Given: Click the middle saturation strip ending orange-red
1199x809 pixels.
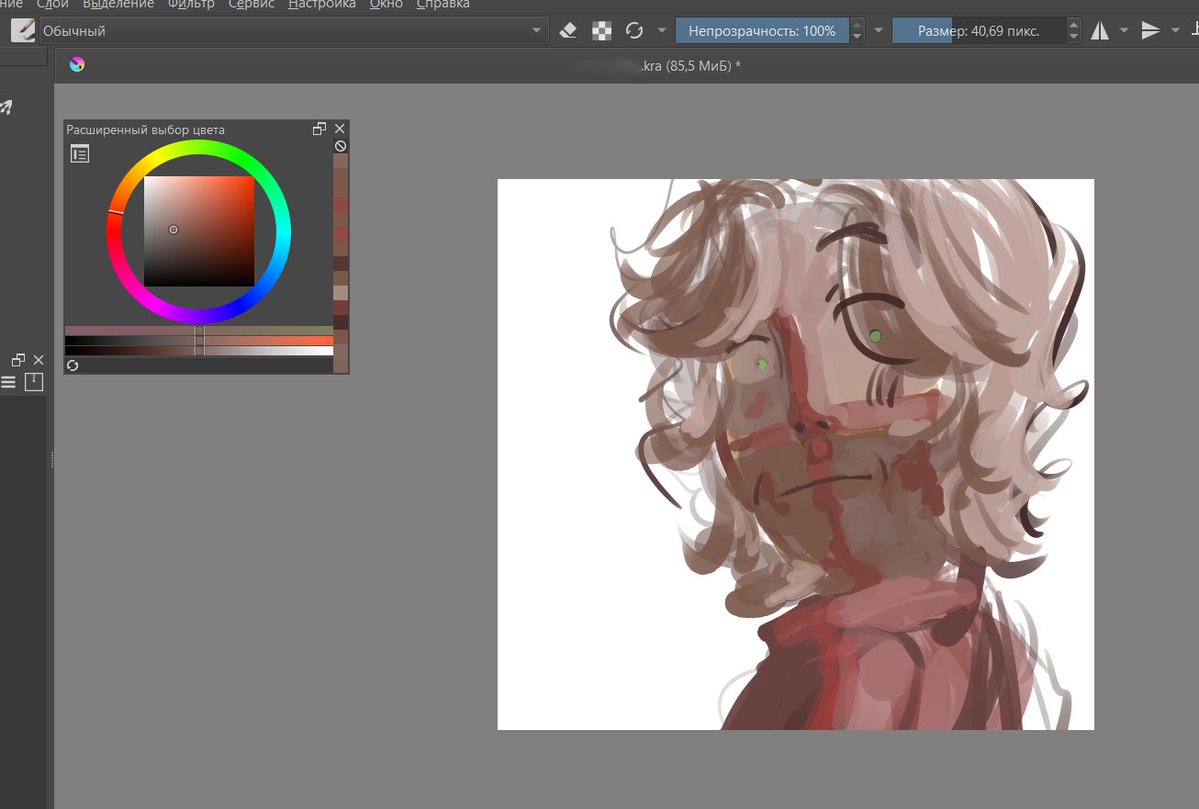Looking at the screenshot, I should 199,340.
